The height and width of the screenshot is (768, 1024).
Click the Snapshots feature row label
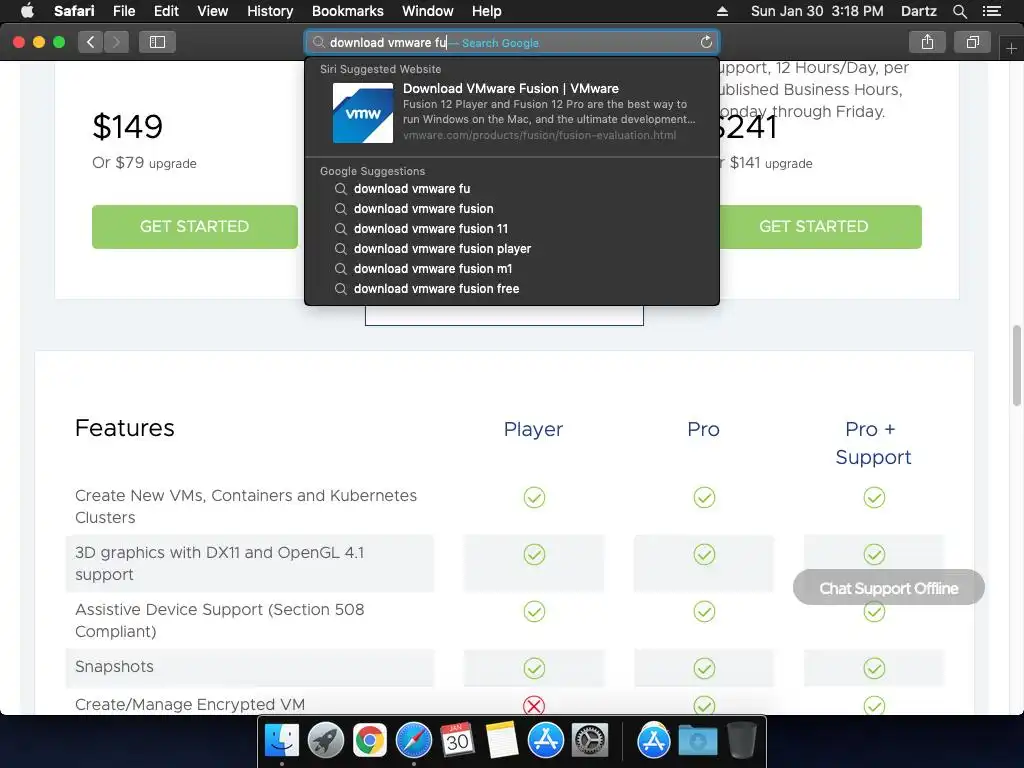click(x=114, y=666)
